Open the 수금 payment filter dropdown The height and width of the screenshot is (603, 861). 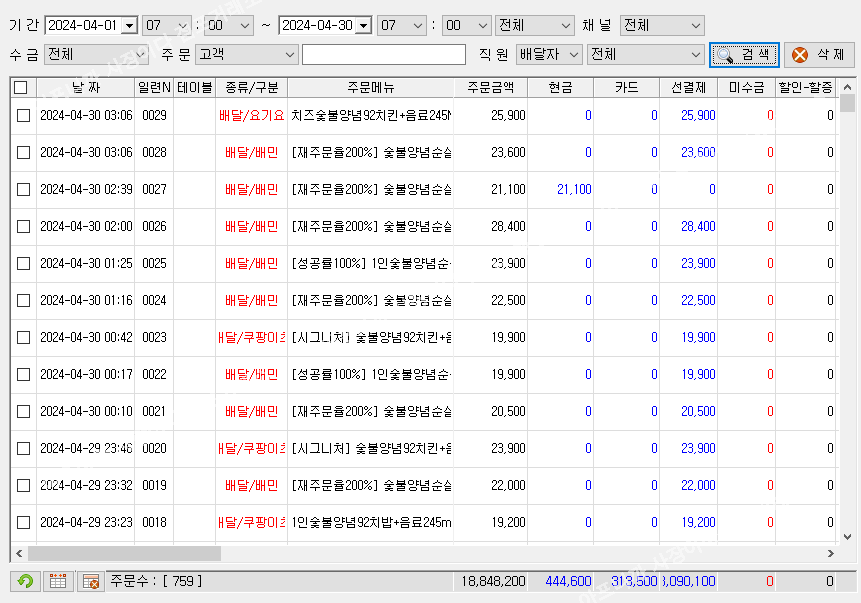140,54
